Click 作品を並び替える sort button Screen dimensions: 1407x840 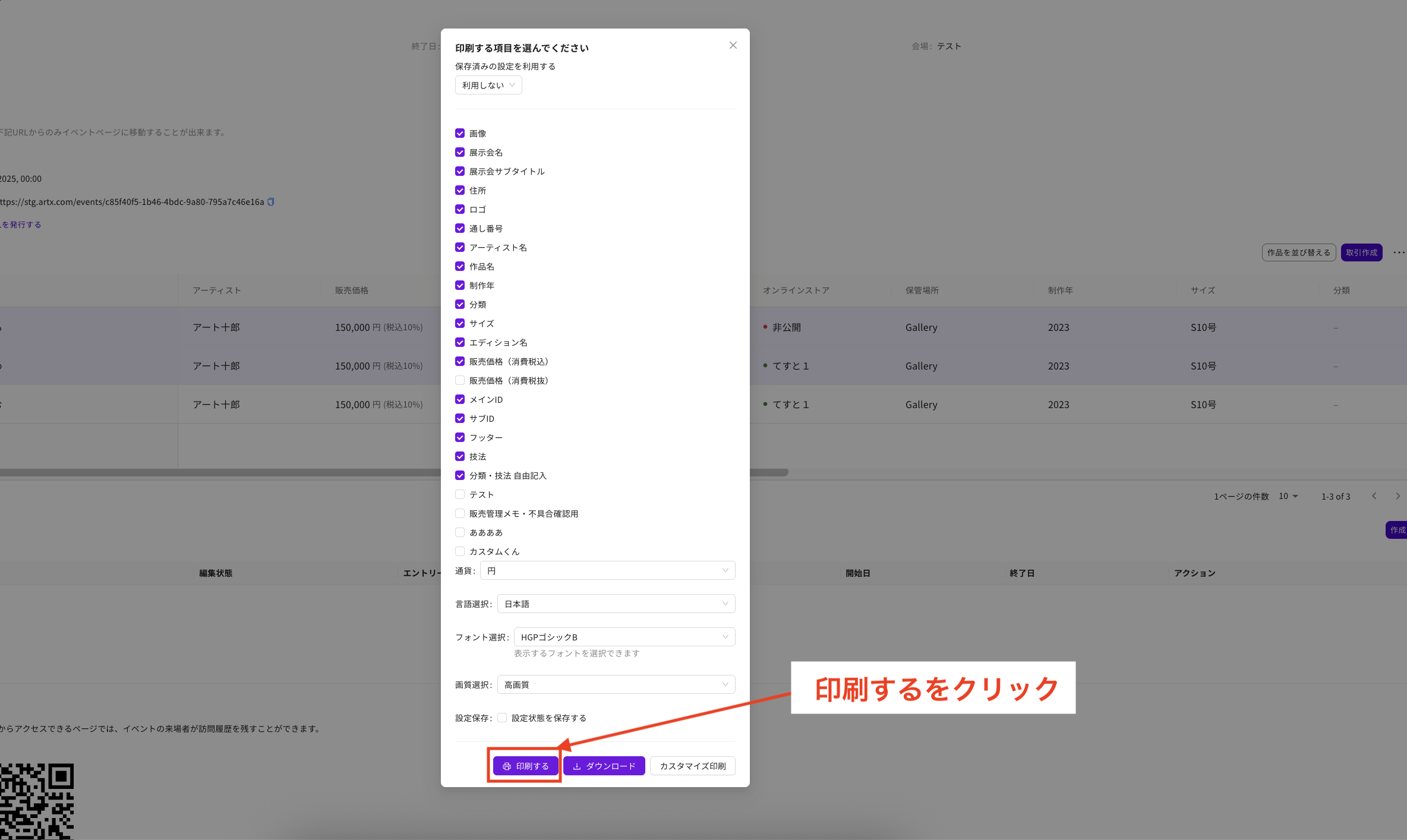point(1298,252)
